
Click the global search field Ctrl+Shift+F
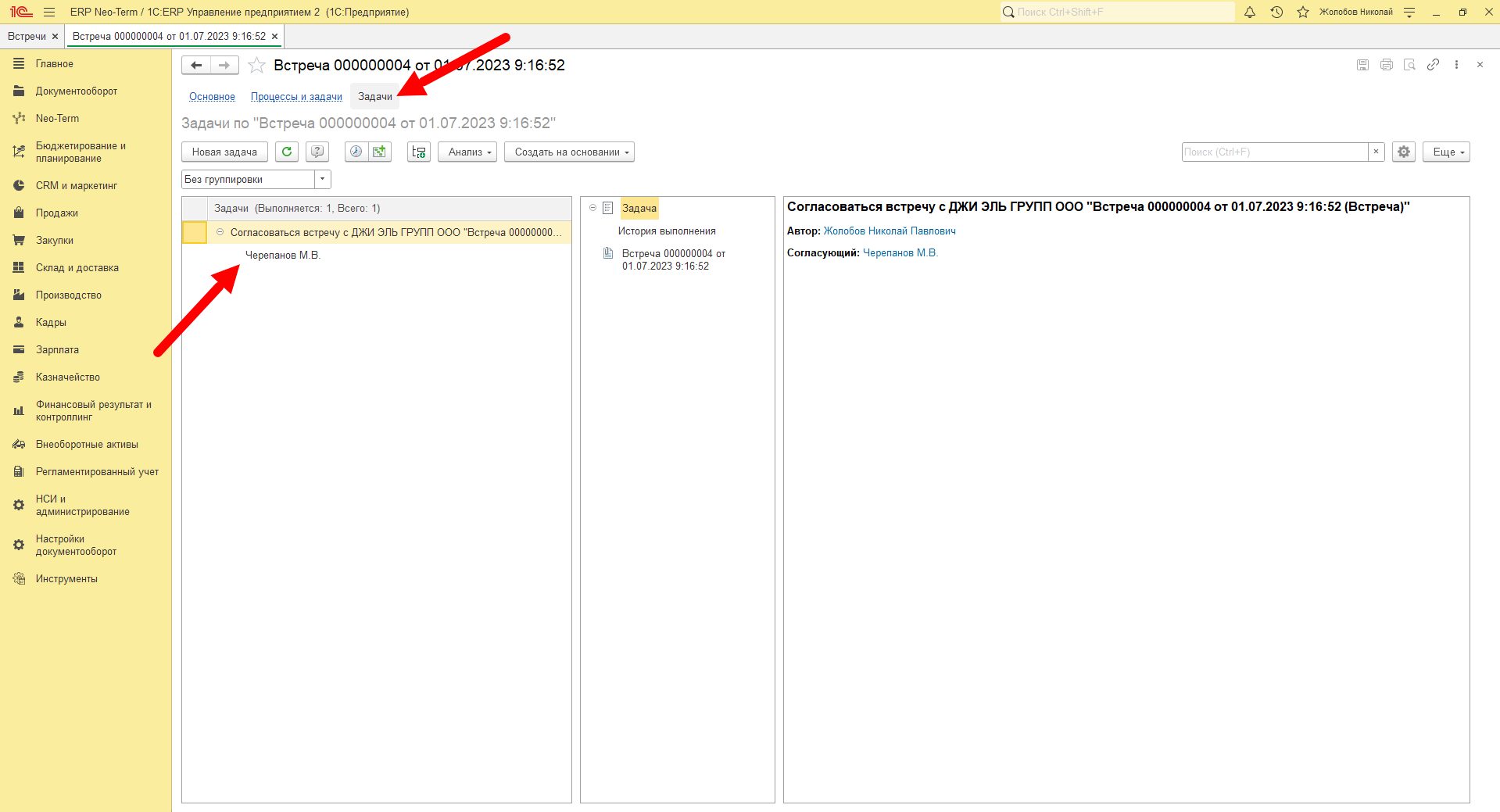pyautogui.click(x=1118, y=12)
